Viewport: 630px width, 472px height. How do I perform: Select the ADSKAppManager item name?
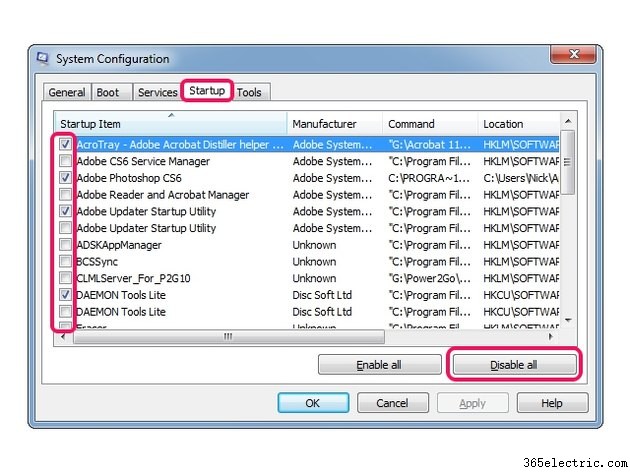click(119, 245)
